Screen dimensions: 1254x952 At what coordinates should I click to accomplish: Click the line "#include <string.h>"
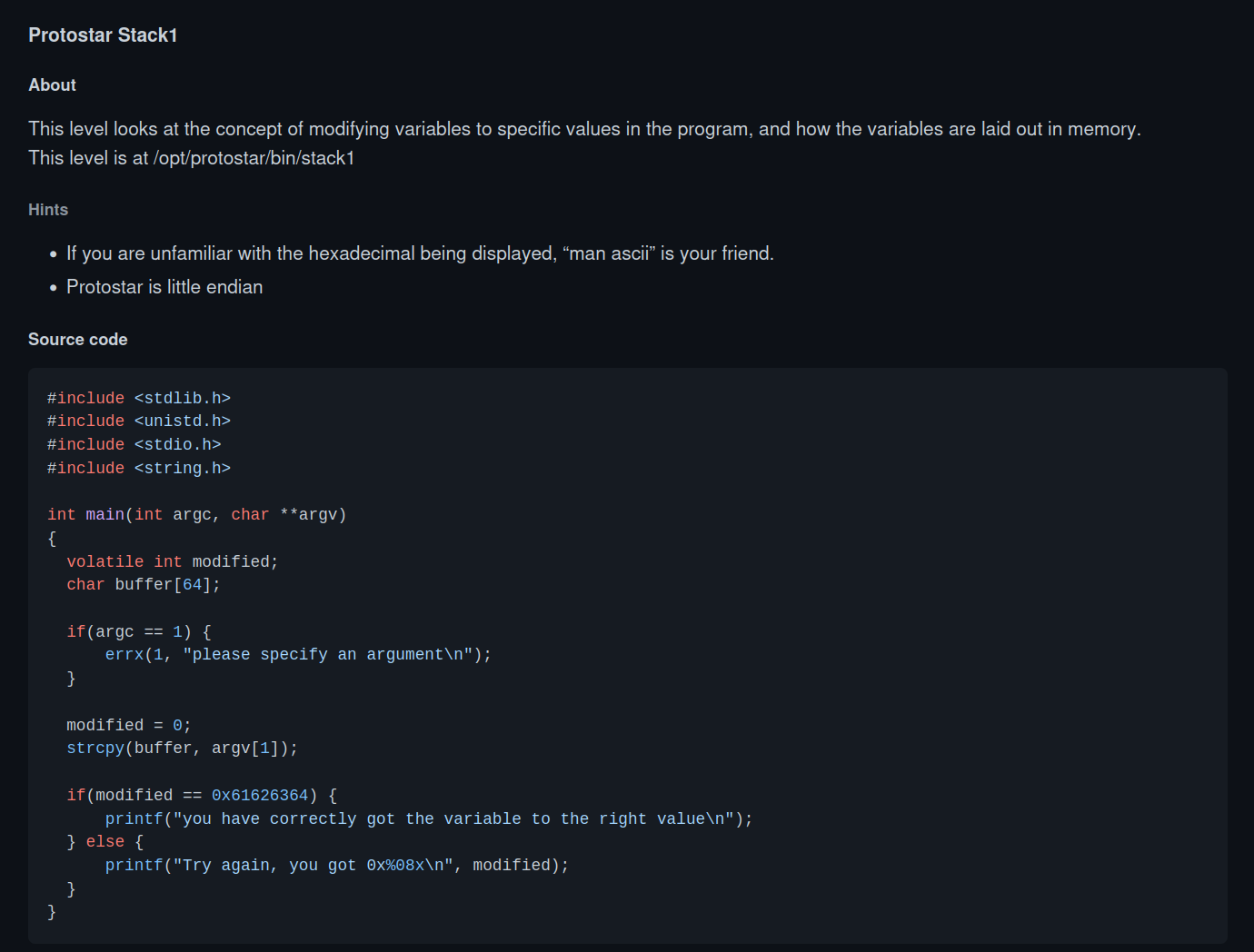tap(139, 468)
